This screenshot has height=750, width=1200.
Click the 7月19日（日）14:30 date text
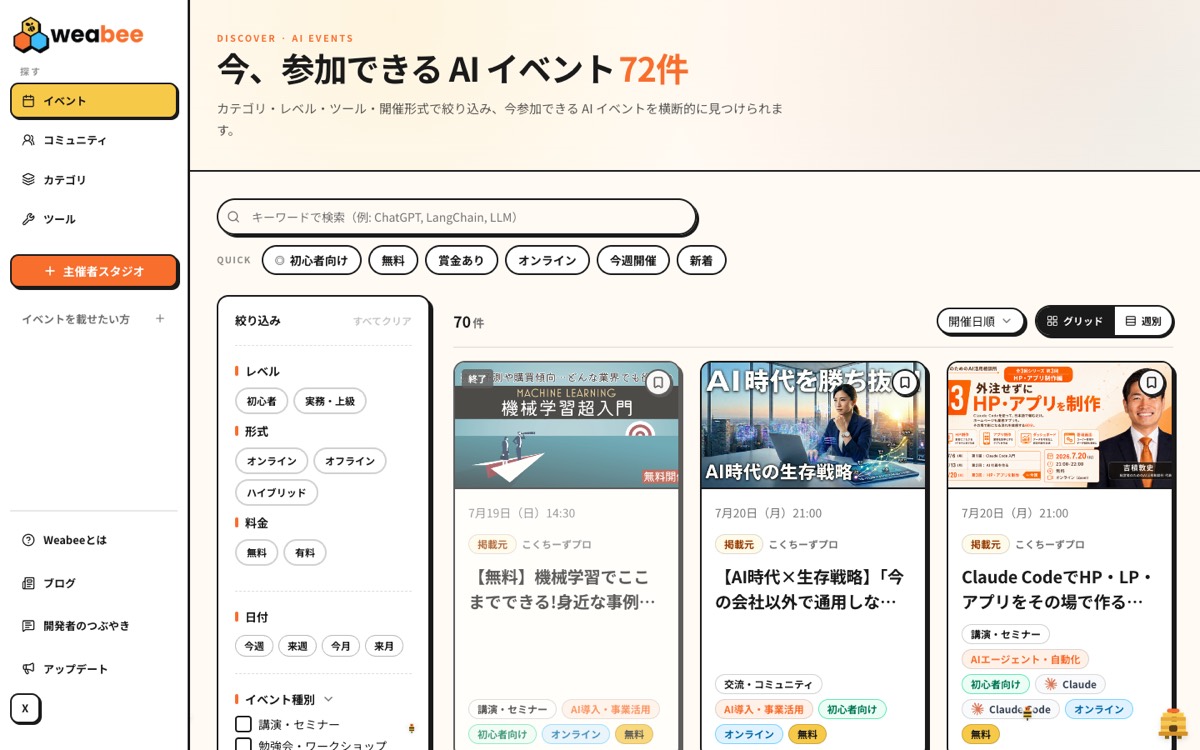[522, 513]
